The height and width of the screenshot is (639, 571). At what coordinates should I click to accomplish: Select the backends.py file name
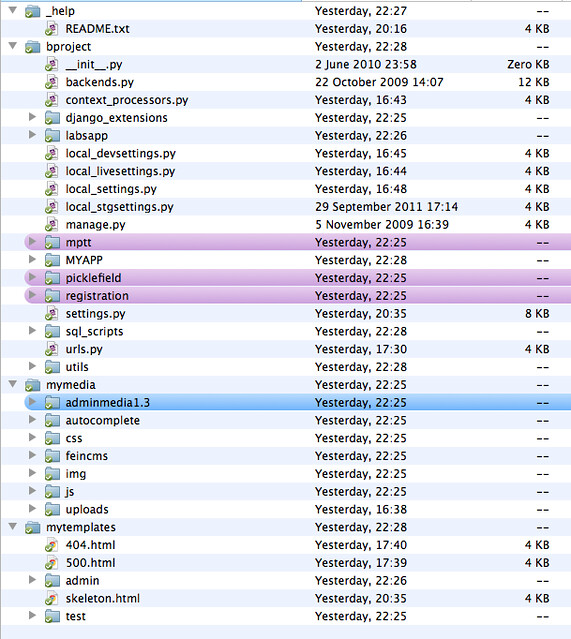click(100, 82)
